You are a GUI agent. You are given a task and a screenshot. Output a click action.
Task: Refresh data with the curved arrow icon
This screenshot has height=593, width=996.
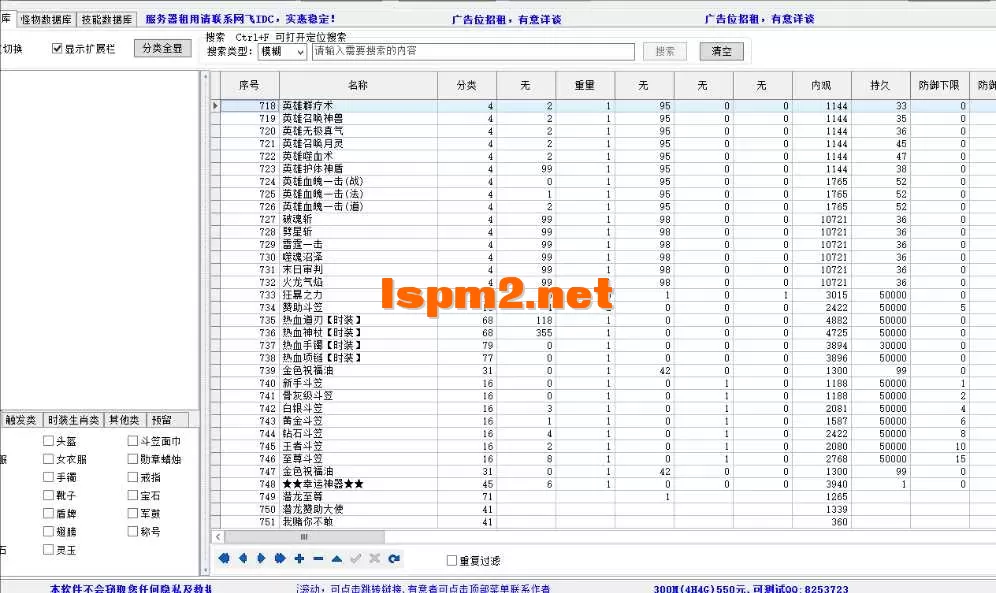click(395, 559)
